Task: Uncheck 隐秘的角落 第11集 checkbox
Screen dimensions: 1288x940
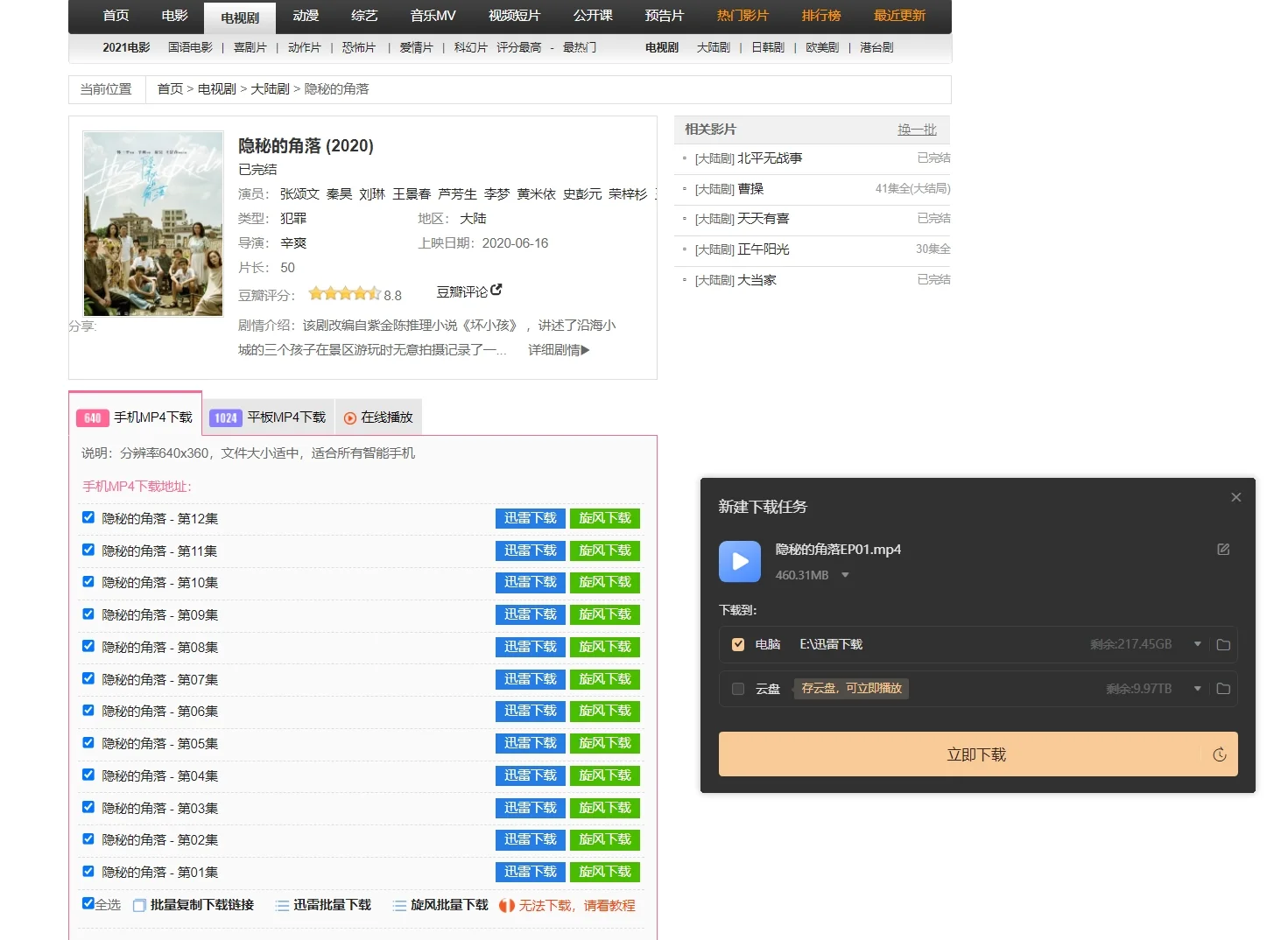Action: 88,550
